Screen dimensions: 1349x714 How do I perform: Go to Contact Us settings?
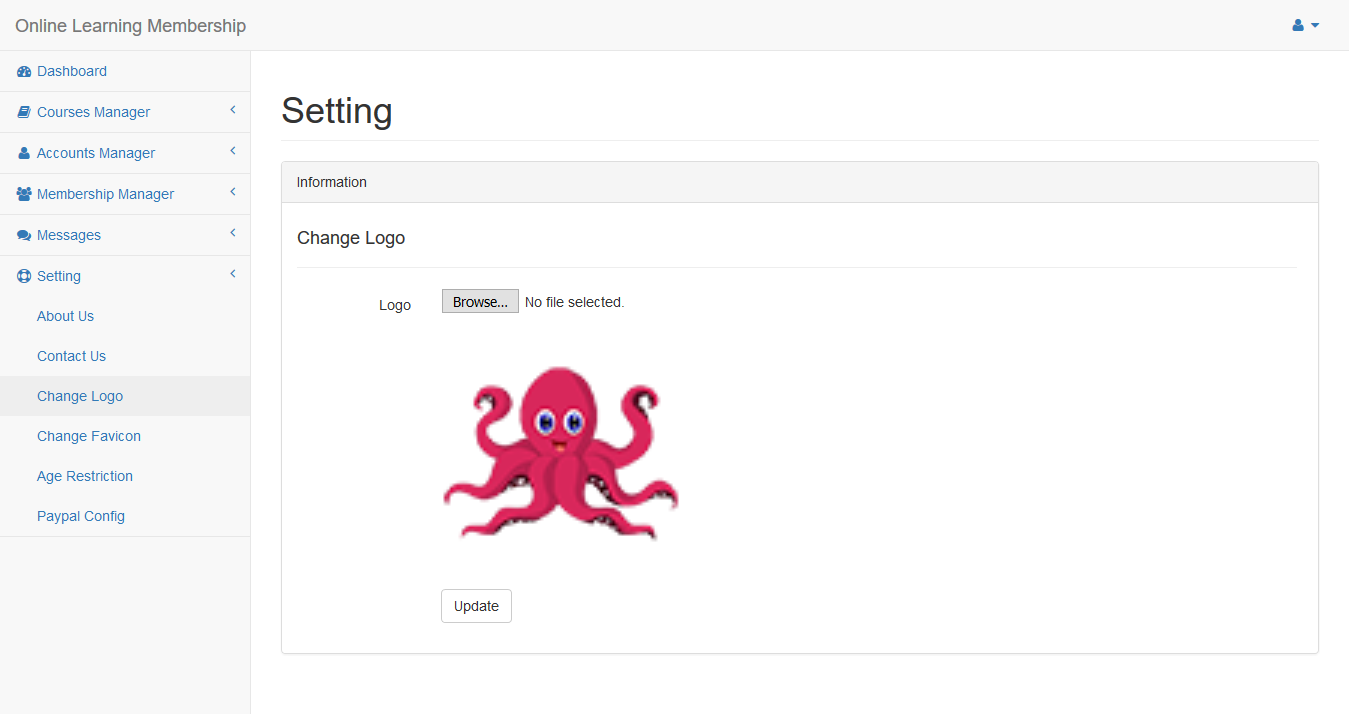click(x=71, y=356)
